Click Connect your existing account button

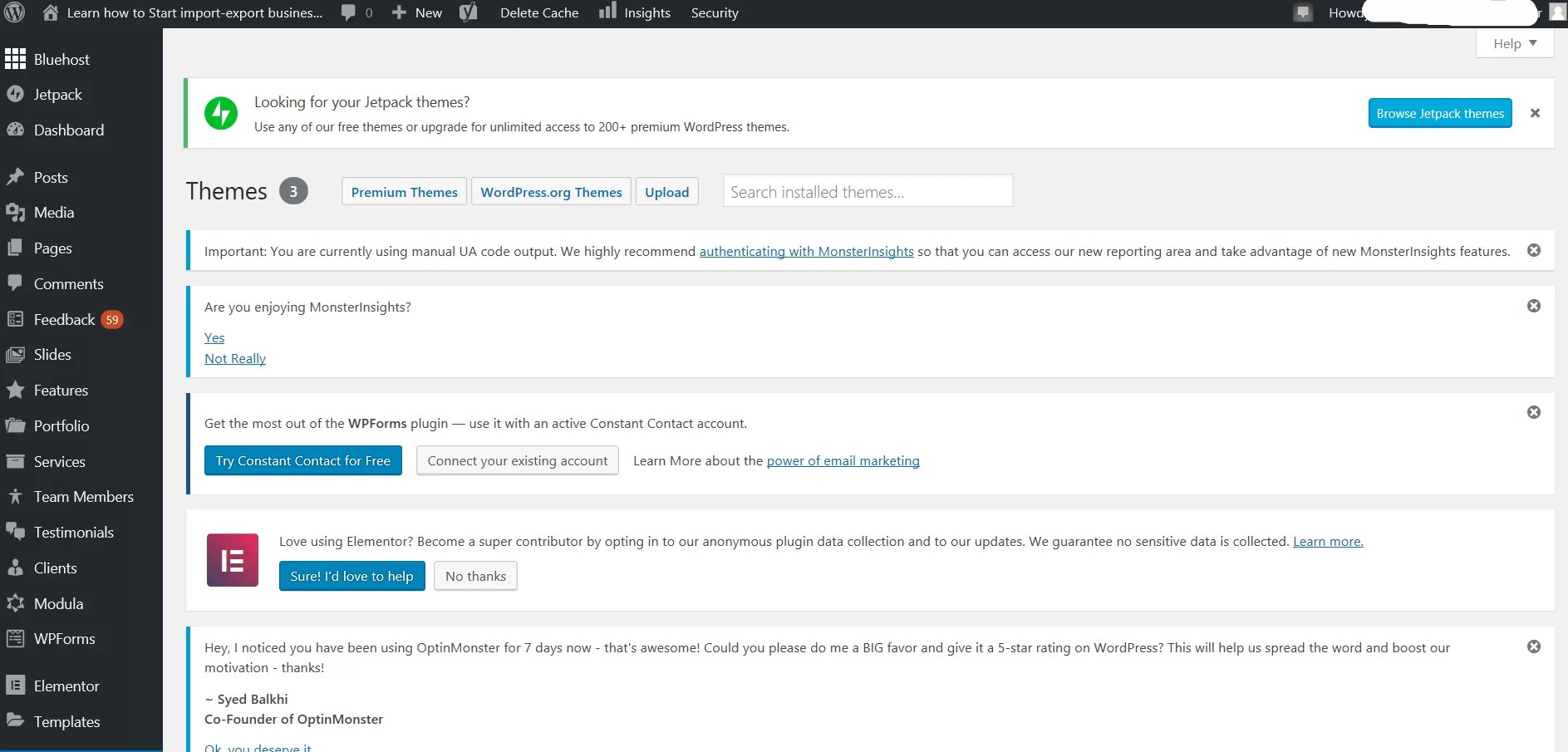pyautogui.click(x=518, y=460)
